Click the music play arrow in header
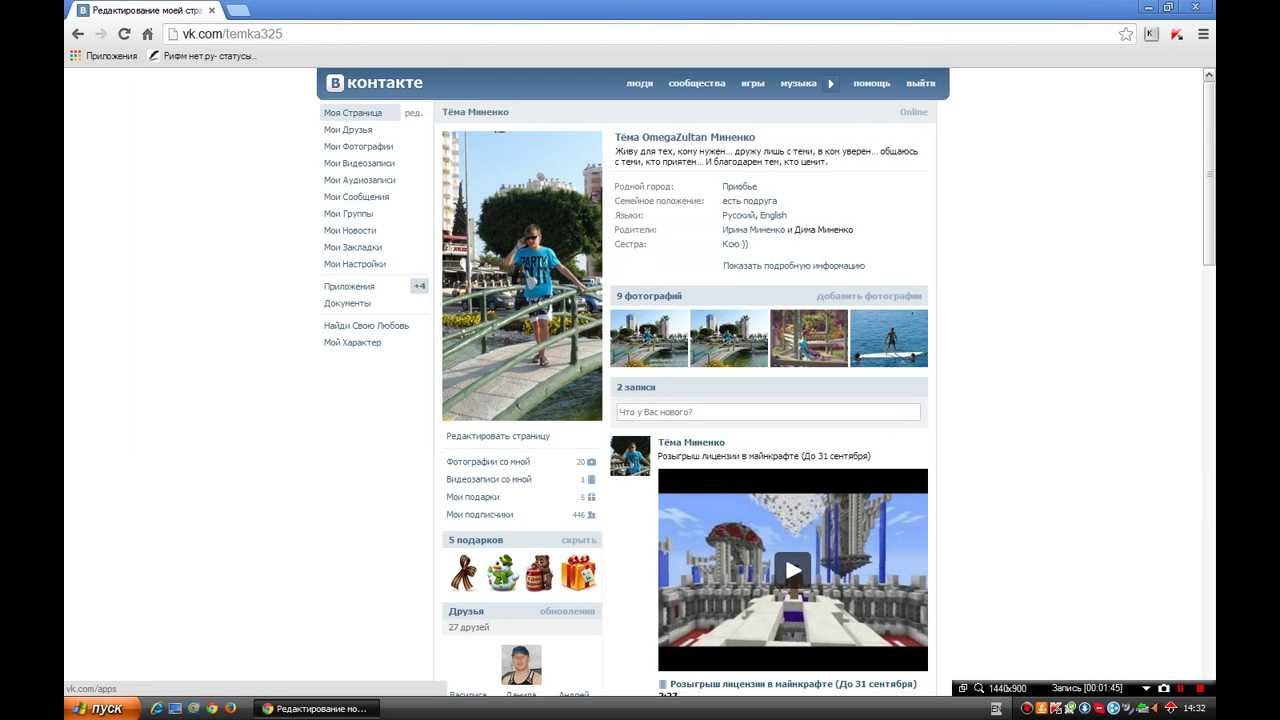Image resolution: width=1280 pixels, height=720 pixels. [x=830, y=84]
